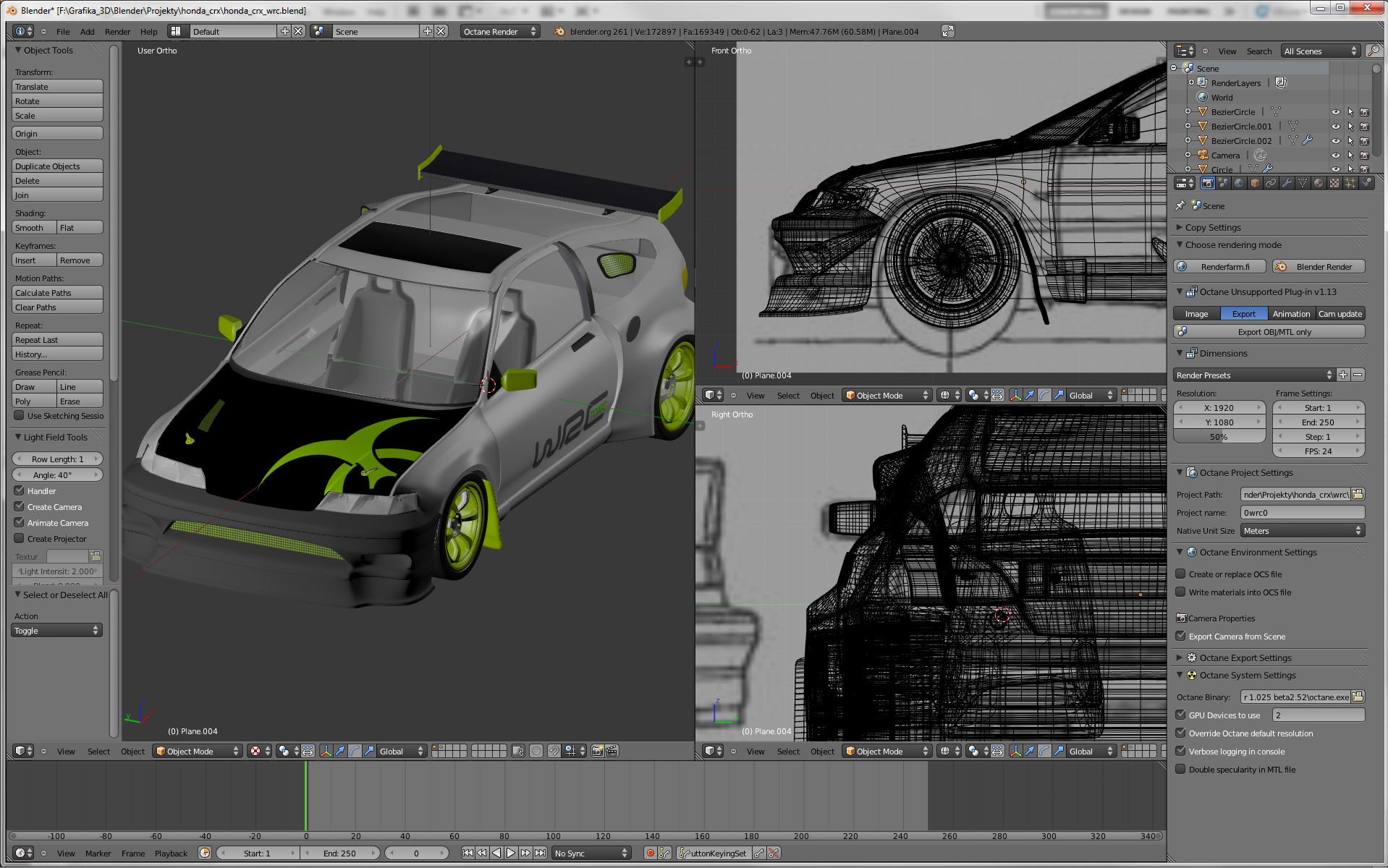Open the Toggle action dropdown
1388x868 pixels.
click(x=56, y=631)
